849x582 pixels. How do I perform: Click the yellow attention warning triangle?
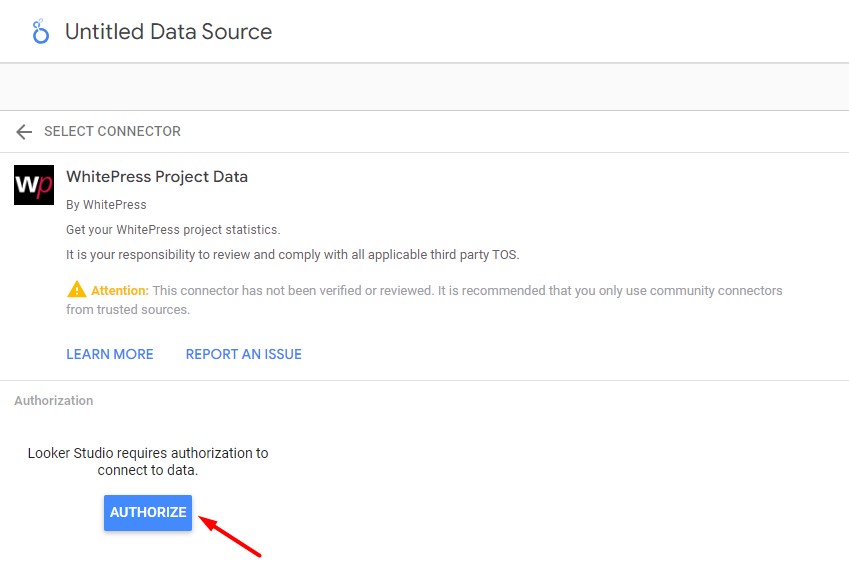(76, 290)
